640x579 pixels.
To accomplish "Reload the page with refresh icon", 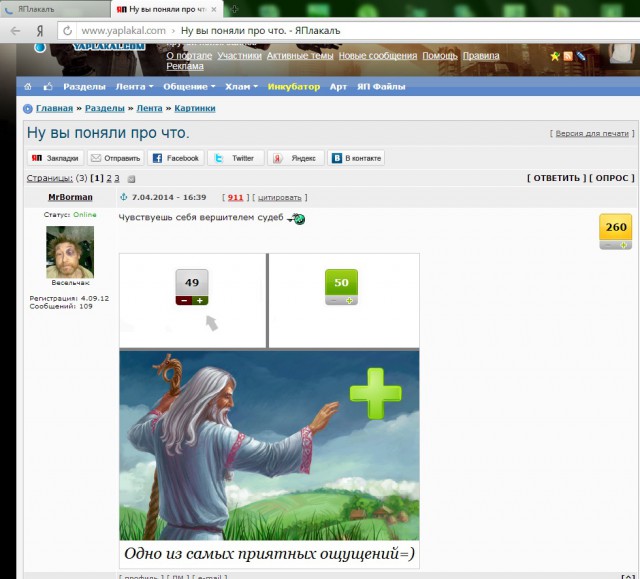I will click(67, 31).
